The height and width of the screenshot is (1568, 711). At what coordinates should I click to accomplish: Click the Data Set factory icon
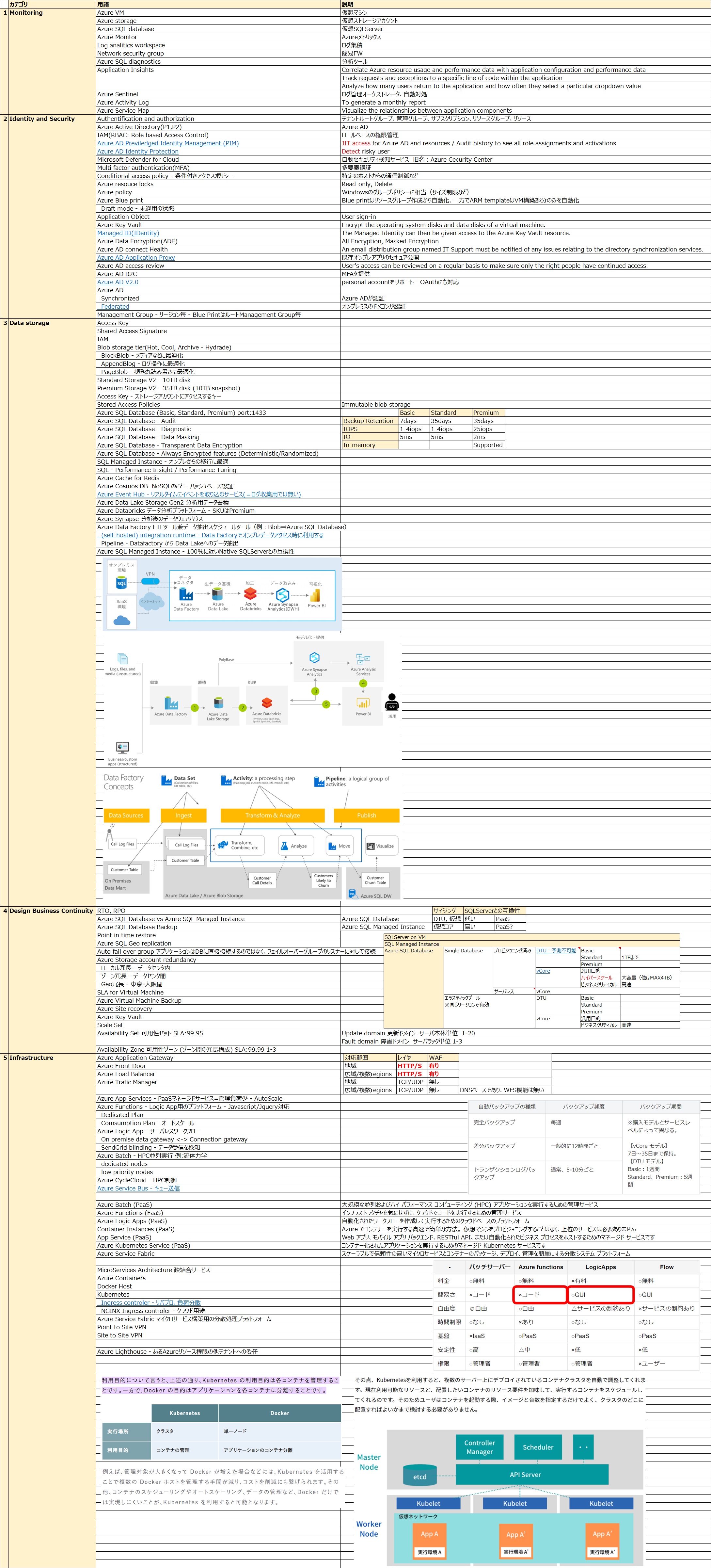(x=166, y=780)
